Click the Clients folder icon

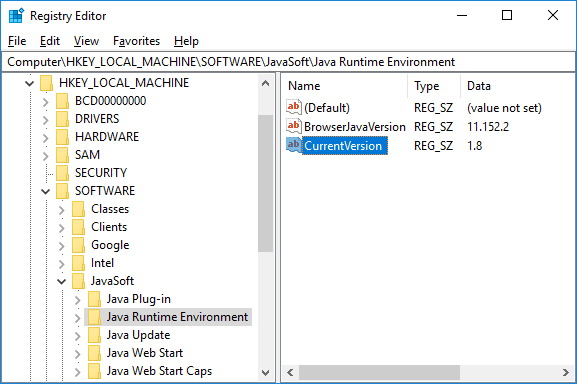78,227
